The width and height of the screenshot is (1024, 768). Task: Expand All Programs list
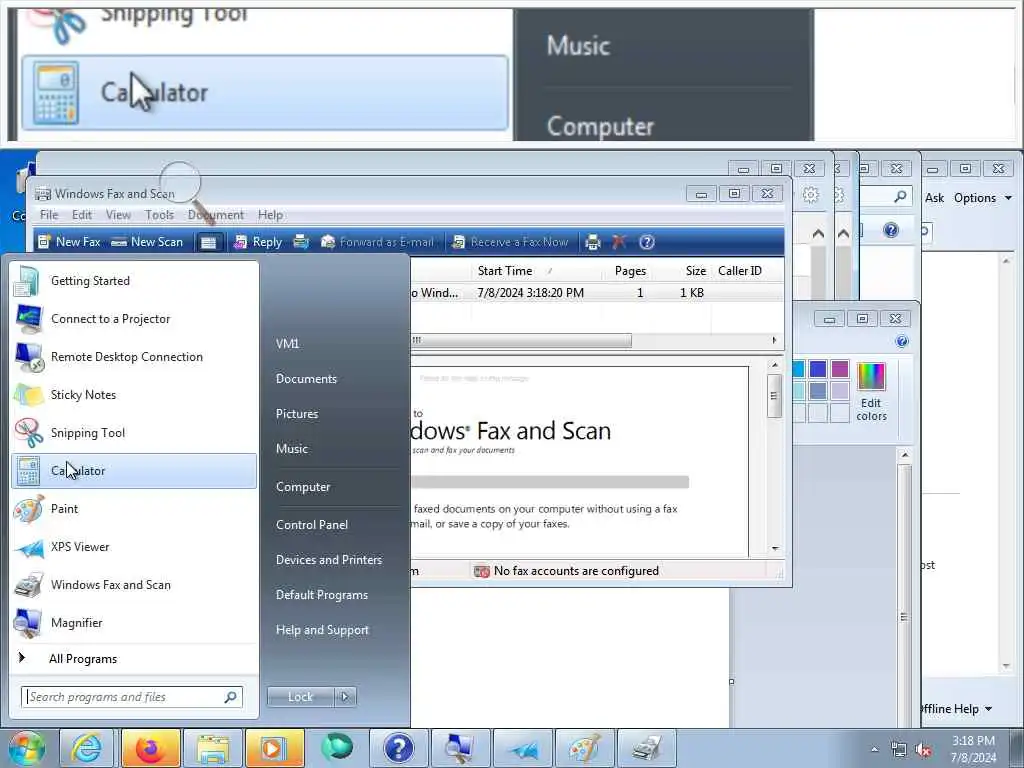(x=134, y=659)
